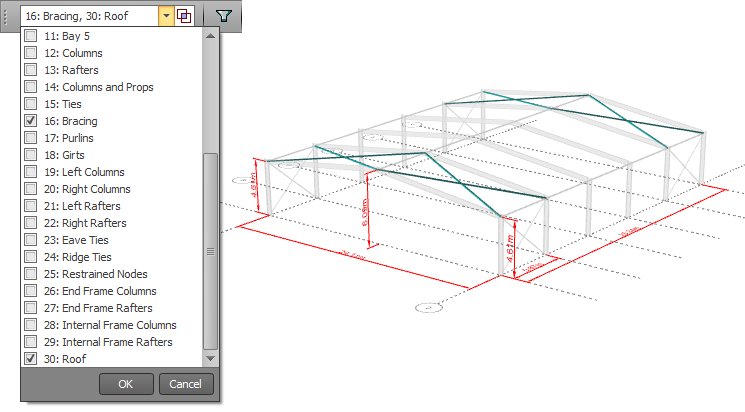Check the '14: Columns and Props' checkbox
Image resolution: width=745 pixels, height=412 pixels.
pyautogui.click(x=30, y=87)
